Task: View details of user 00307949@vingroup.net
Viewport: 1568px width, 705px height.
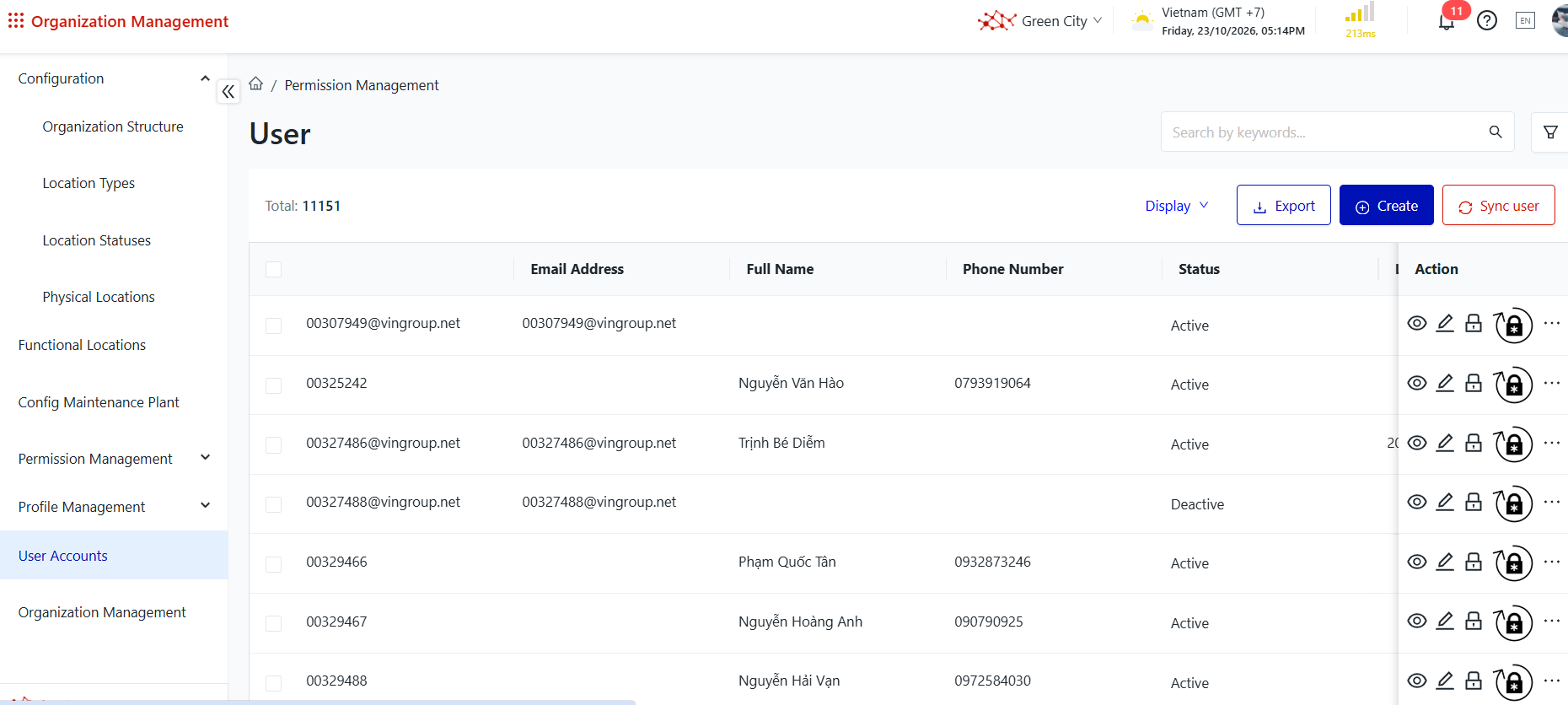Action: point(1417,323)
